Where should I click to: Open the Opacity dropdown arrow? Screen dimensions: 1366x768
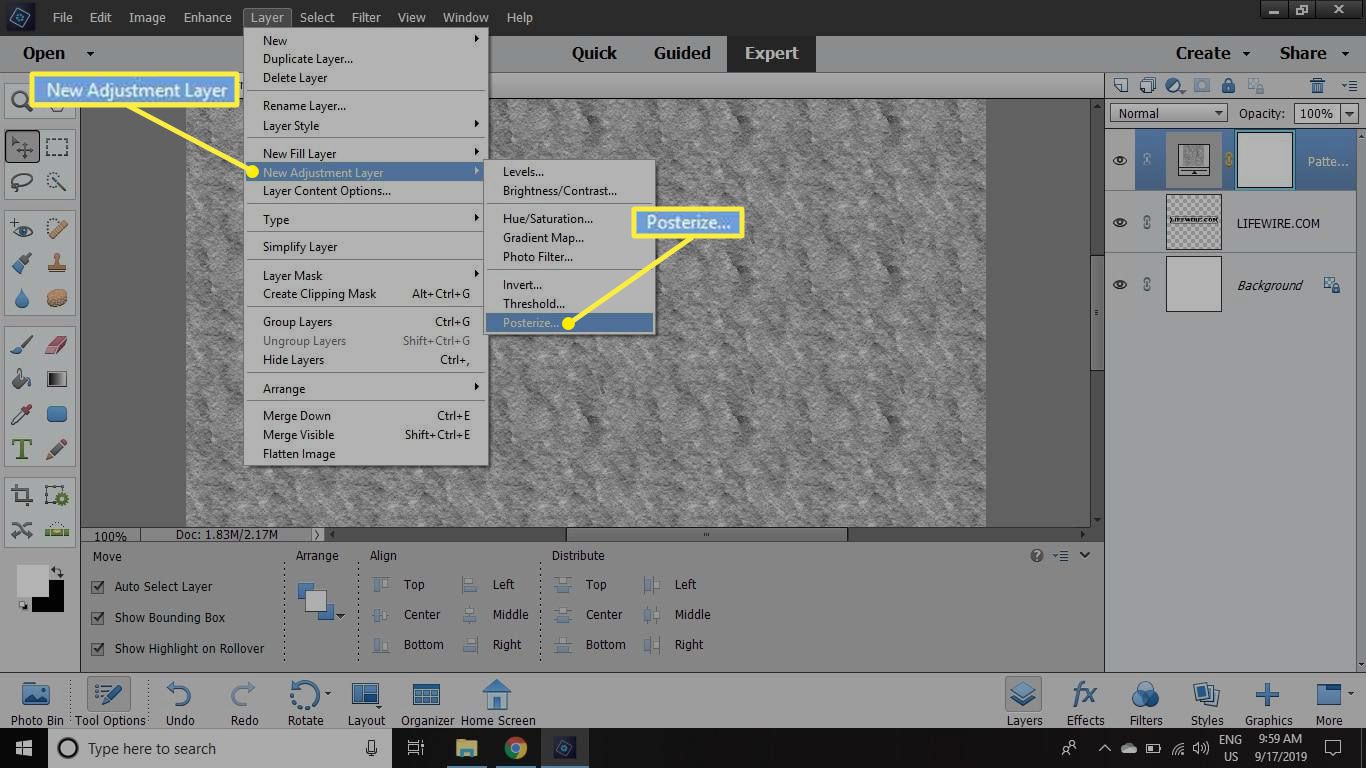[x=1349, y=113]
